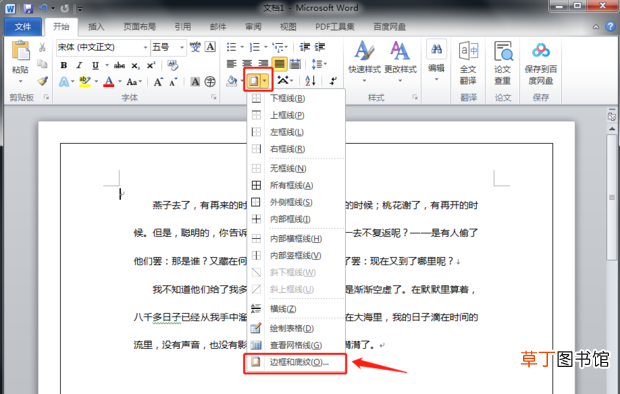Click the bullets list icon

tap(231, 47)
